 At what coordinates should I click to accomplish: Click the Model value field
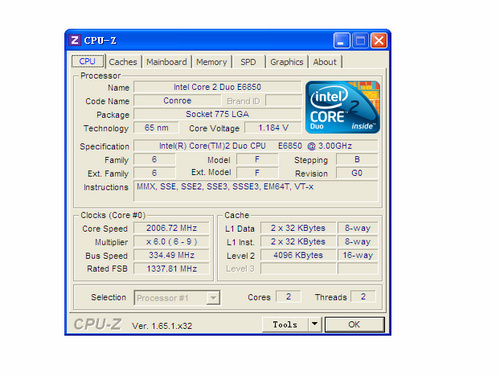tap(257, 159)
